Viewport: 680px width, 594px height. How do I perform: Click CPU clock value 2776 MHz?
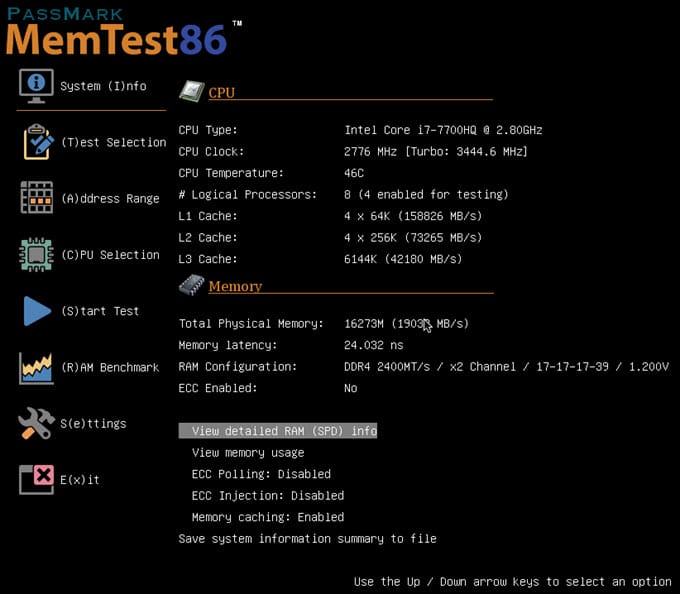click(435, 152)
